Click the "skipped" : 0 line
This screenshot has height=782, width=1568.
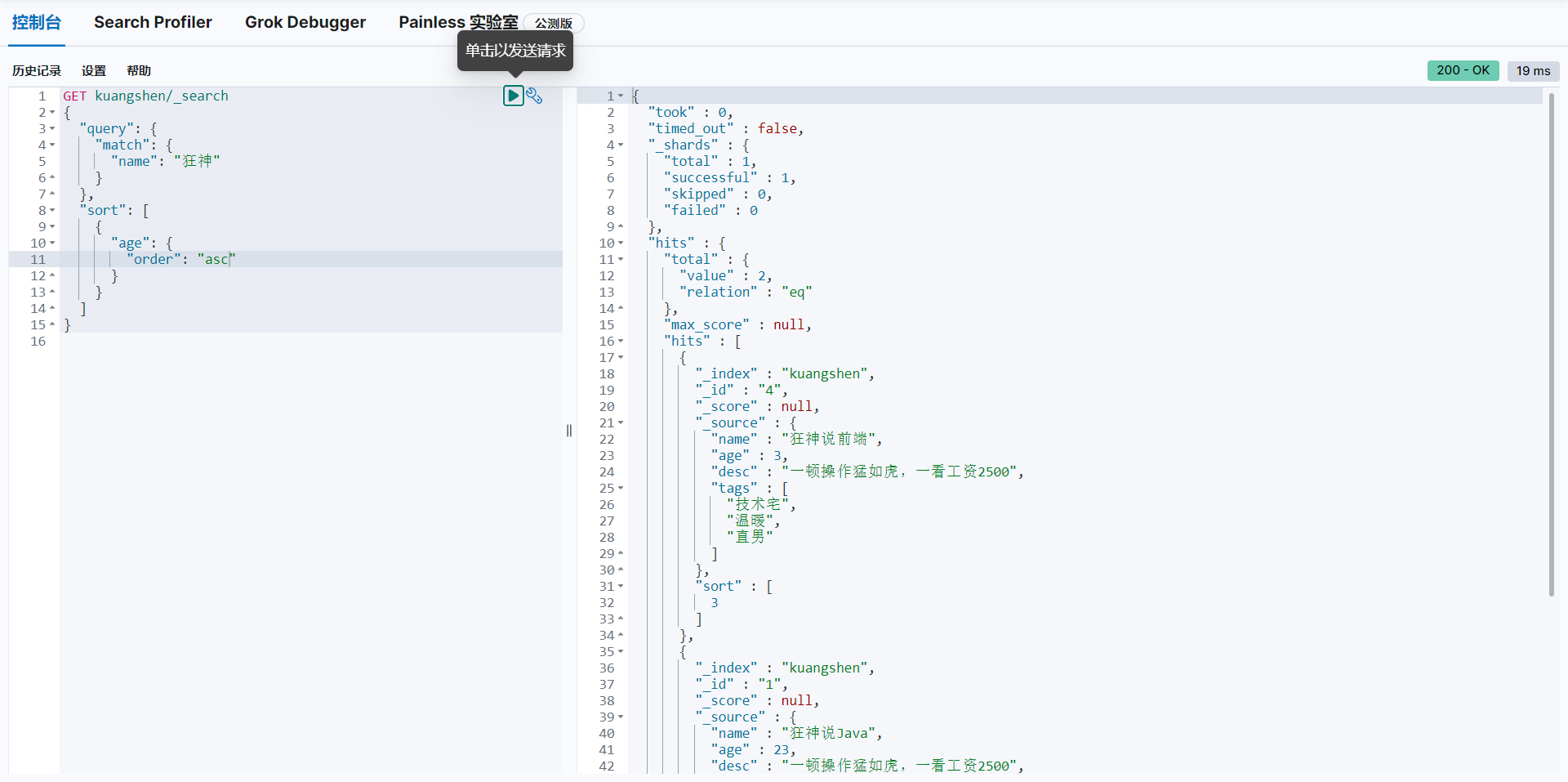point(718,194)
